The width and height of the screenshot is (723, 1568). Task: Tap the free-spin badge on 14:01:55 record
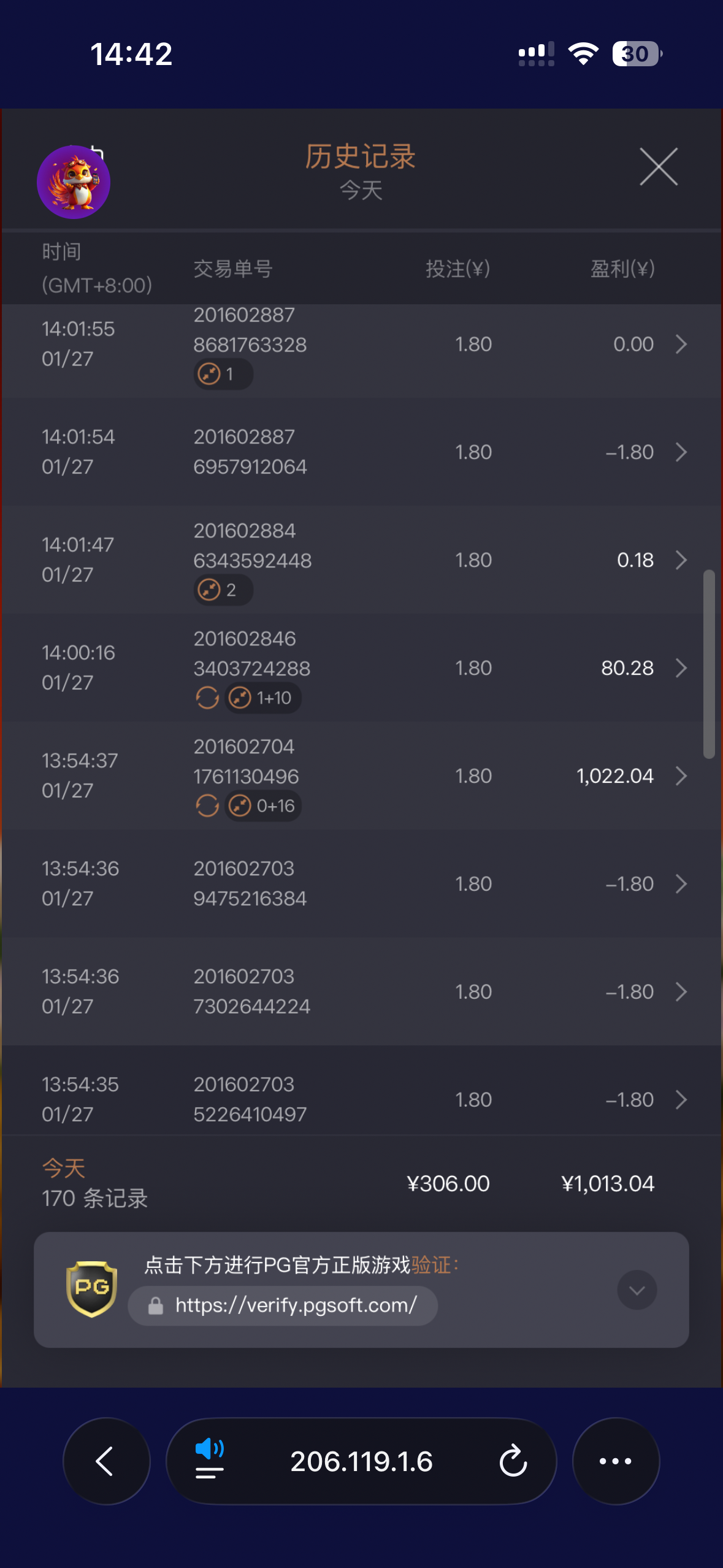pos(223,374)
